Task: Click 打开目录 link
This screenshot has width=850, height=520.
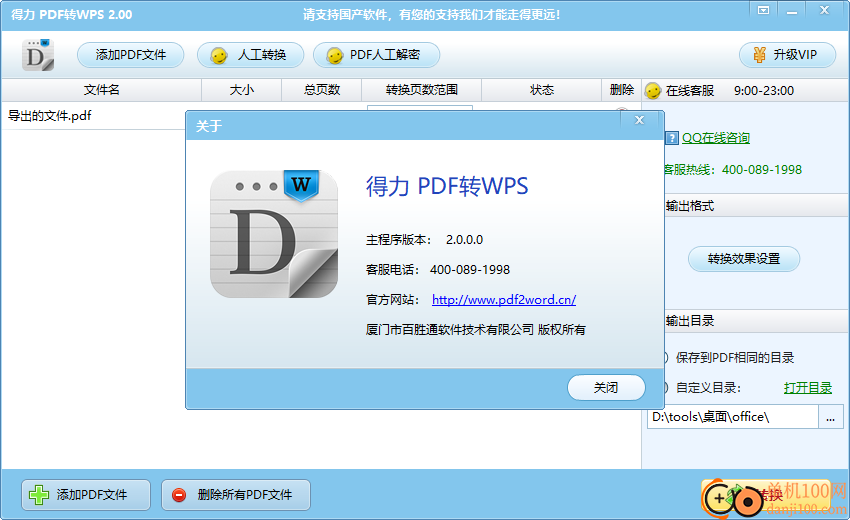Action: 808,388
